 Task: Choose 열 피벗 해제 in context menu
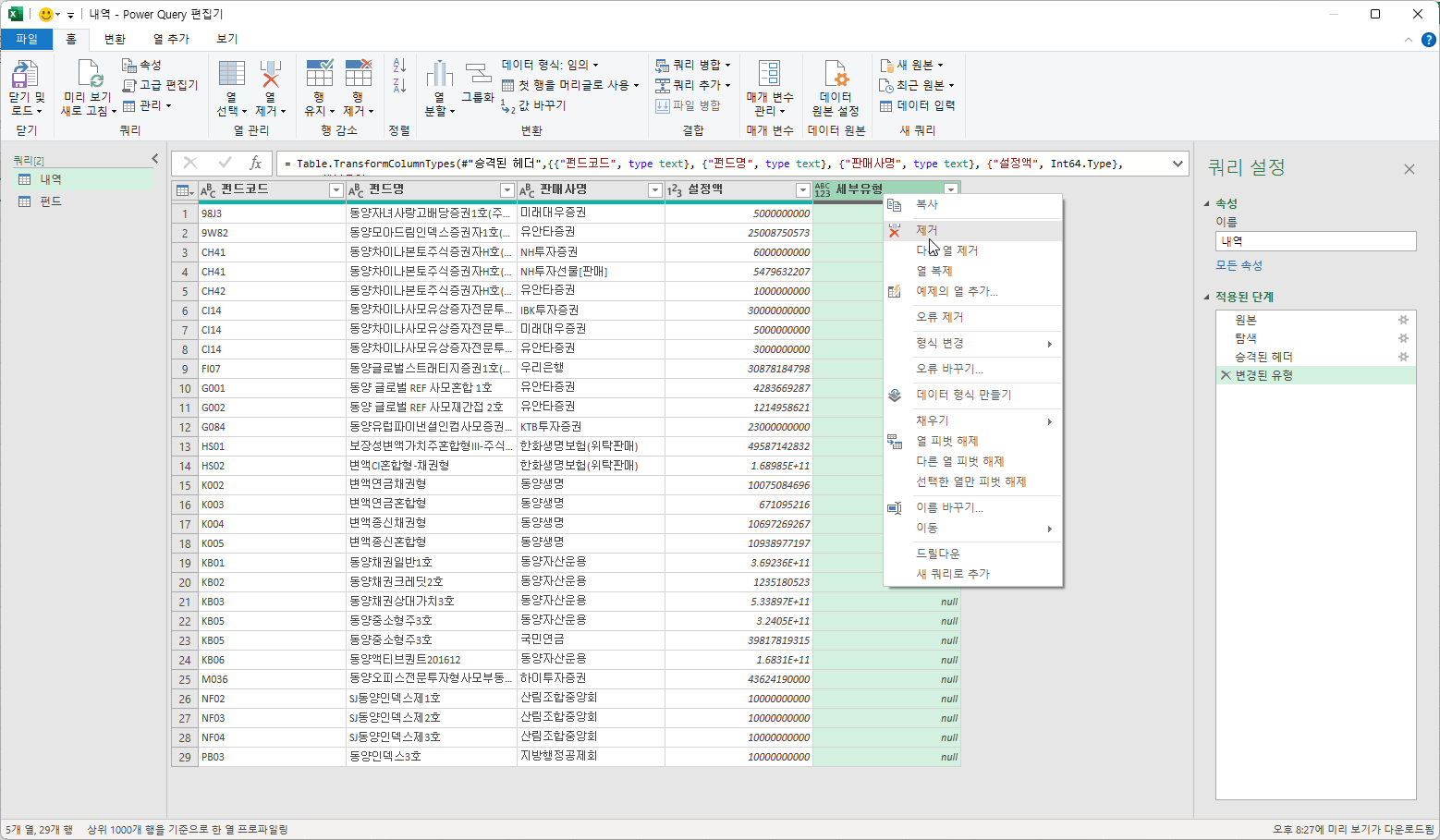[x=973, y=441]
